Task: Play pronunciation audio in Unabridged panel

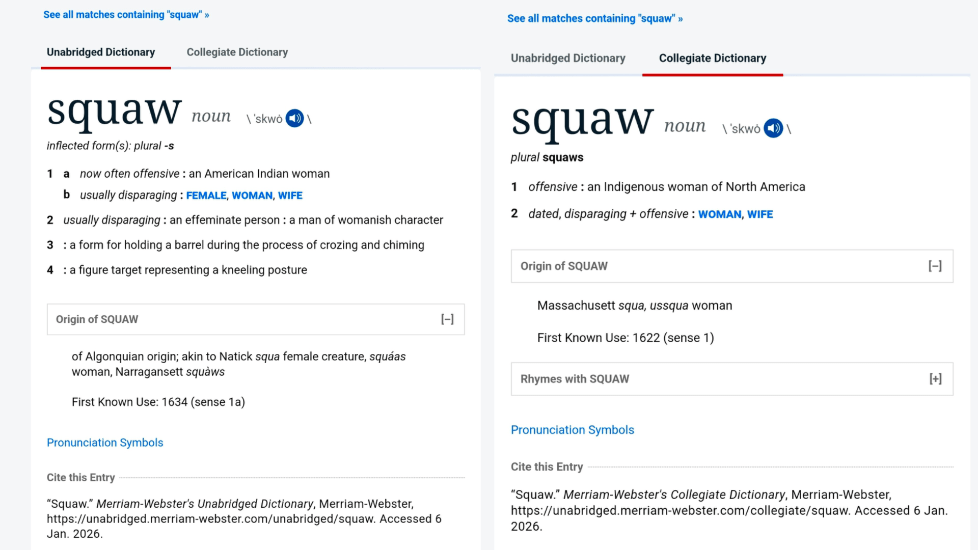Action: pos(294,118)
